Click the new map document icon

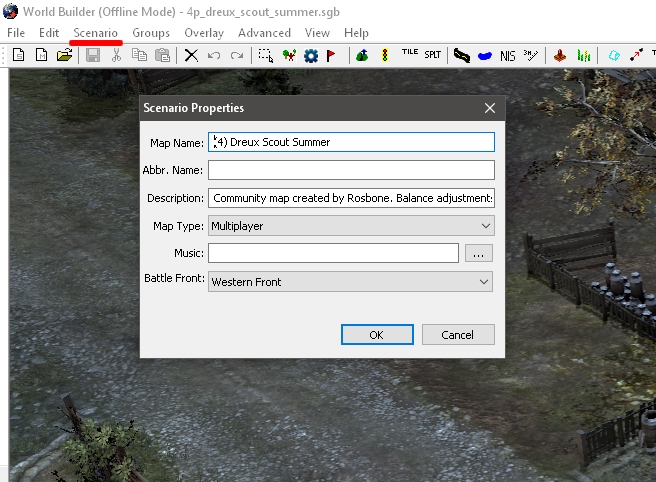[x=41, y=55]
